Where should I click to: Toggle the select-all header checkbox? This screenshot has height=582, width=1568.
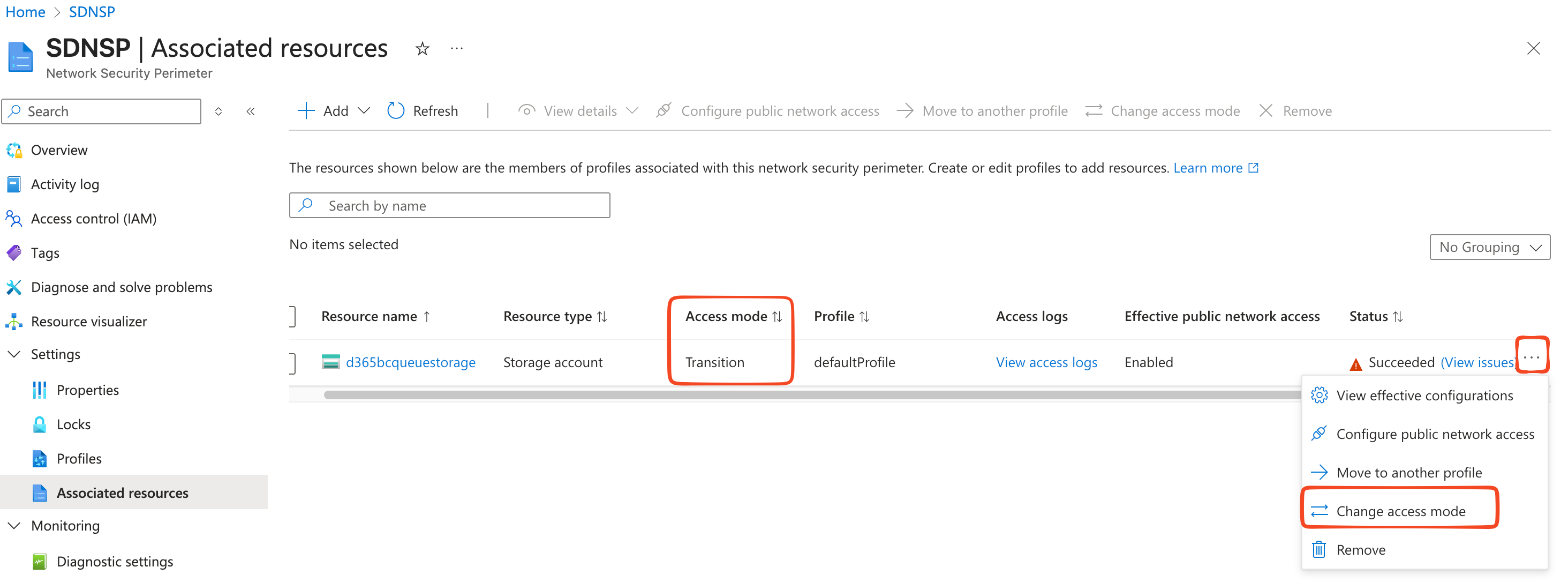[293, 316]
